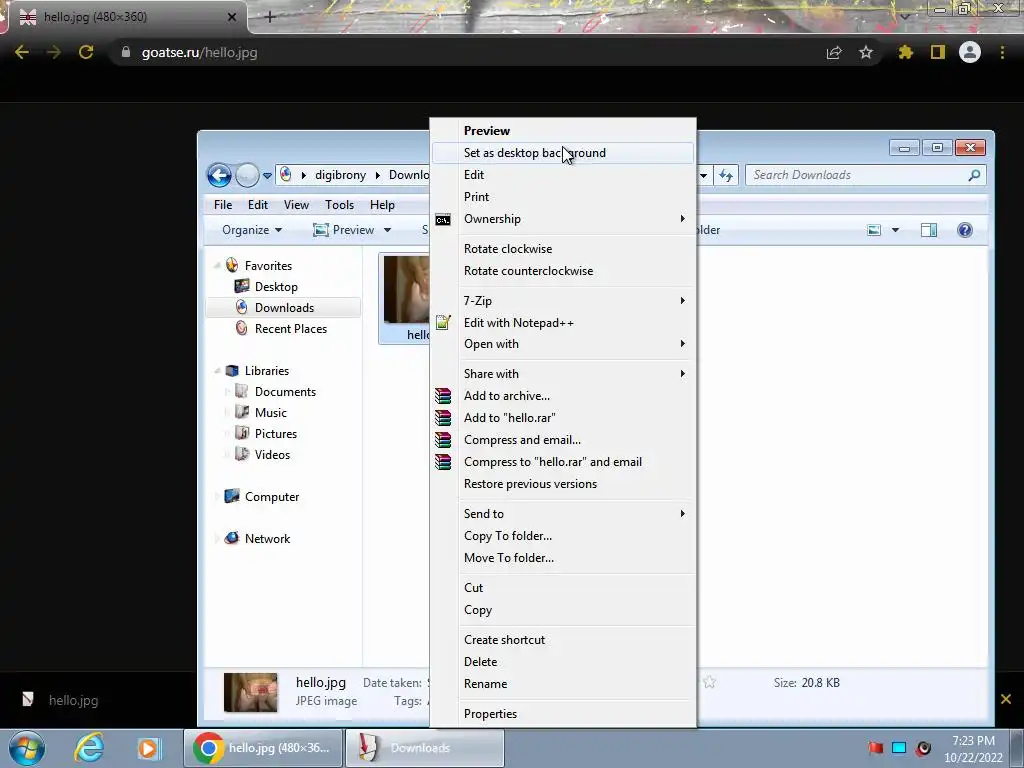This screenshot has height=768, width=1024.
Task: Choose Edit with Notepad++
Action: coord(562,323)
